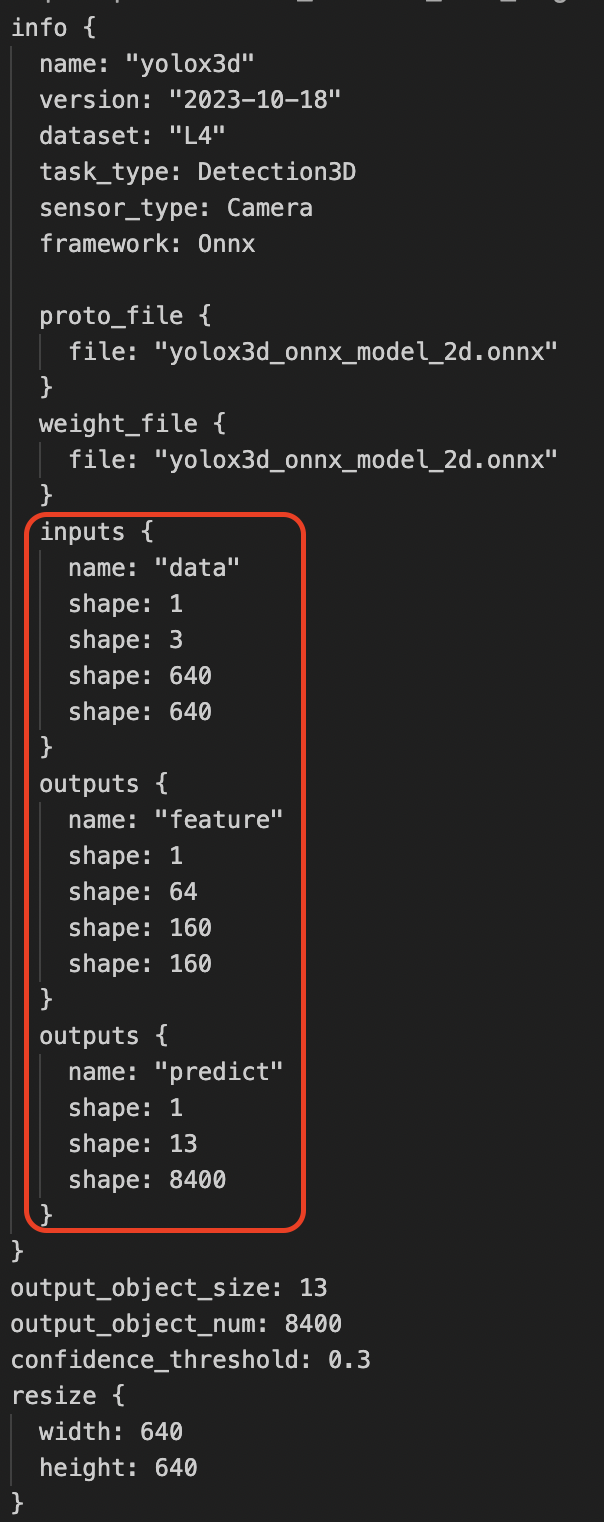Image resolution: width=604 pixels, height=1522 pixels.
Task: Click the inputs block opening line
Action: point(96,532)
